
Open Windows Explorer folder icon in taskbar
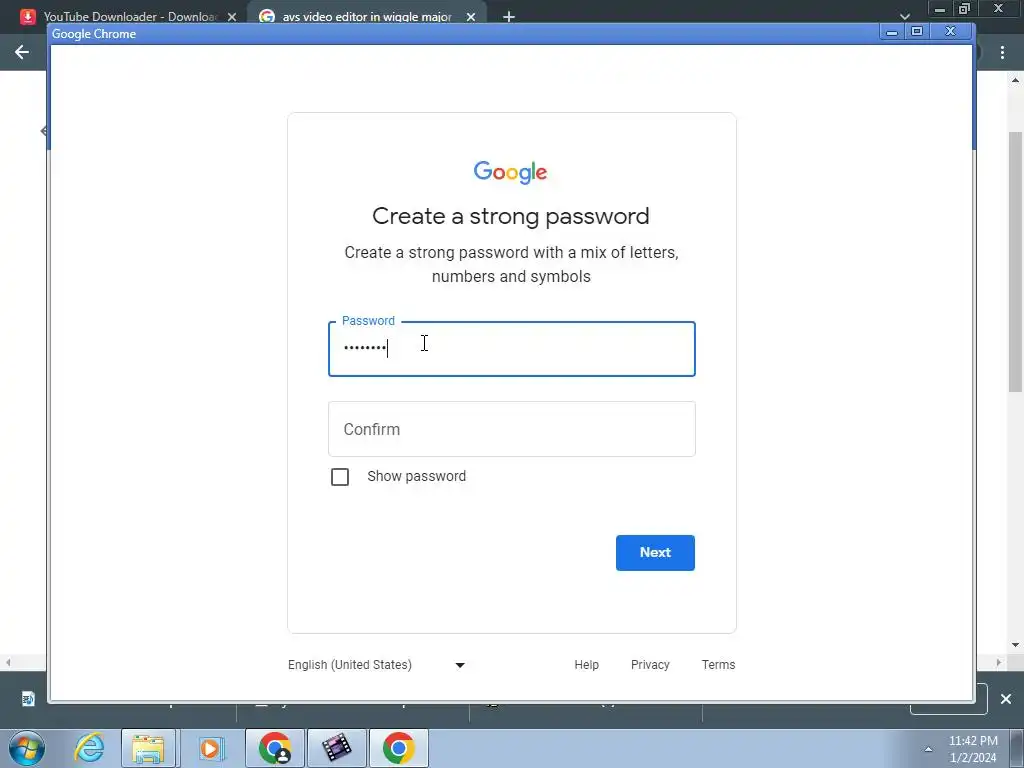[x=148, y=748]
